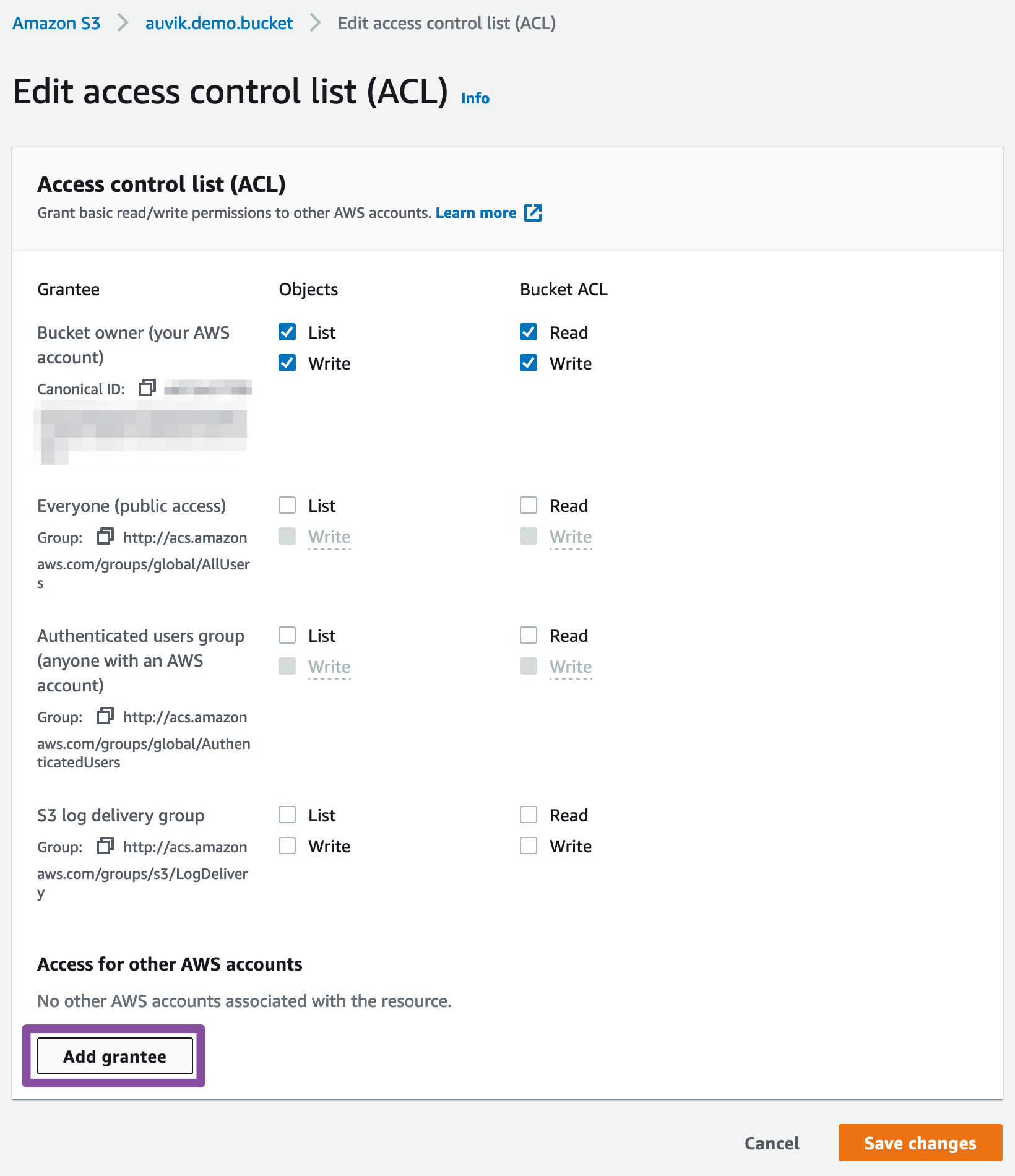This screenshot has height=1176, width=1015.
Task: Click 'Edit access control list (ACL)' breadcrumb text
Action: tap(447, 24)
